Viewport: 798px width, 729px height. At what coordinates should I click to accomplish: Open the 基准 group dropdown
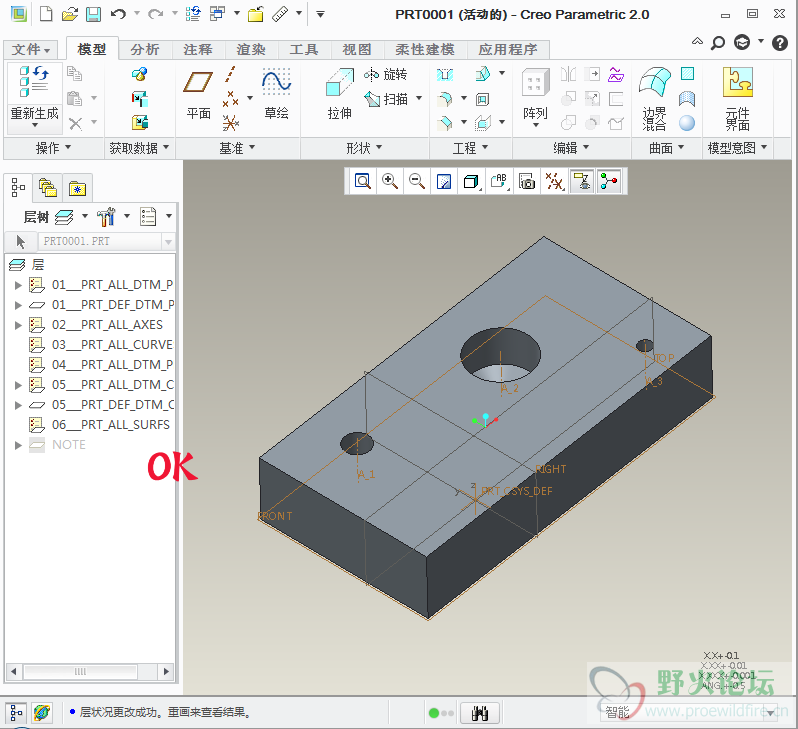pos(237,148)
